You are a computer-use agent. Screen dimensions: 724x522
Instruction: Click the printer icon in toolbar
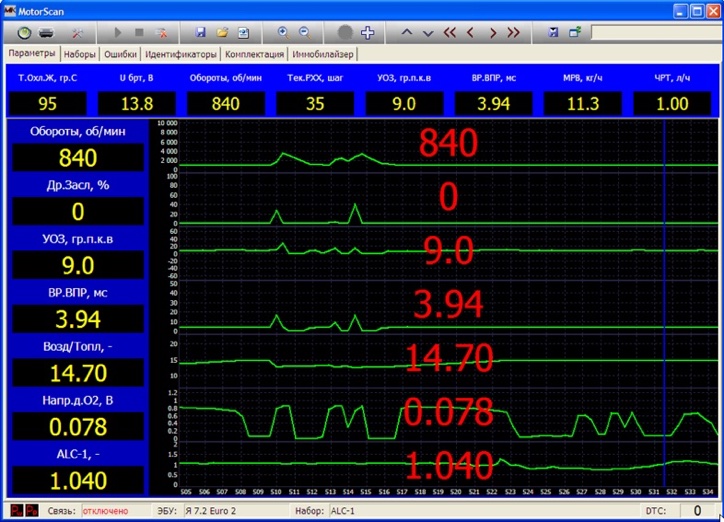46,33
